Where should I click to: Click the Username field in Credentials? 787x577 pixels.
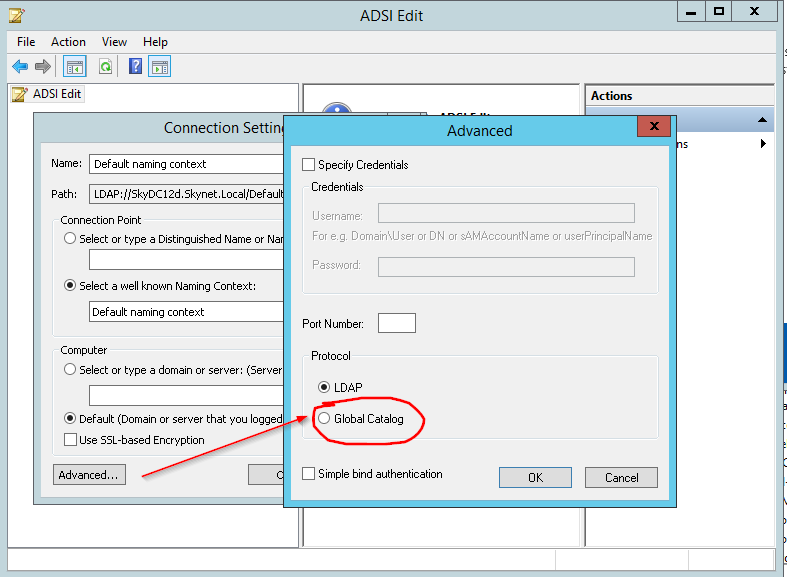pyautogui.click(x=506, y=213)
